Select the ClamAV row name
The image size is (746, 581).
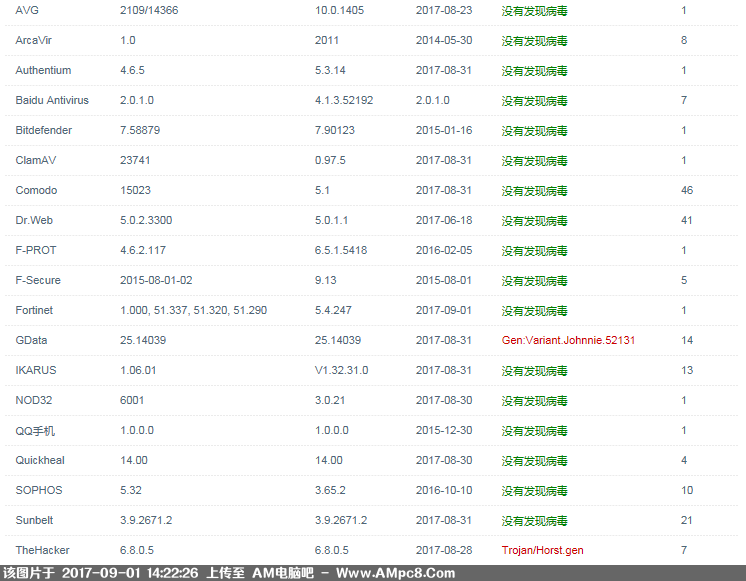[x=36, y=160]
